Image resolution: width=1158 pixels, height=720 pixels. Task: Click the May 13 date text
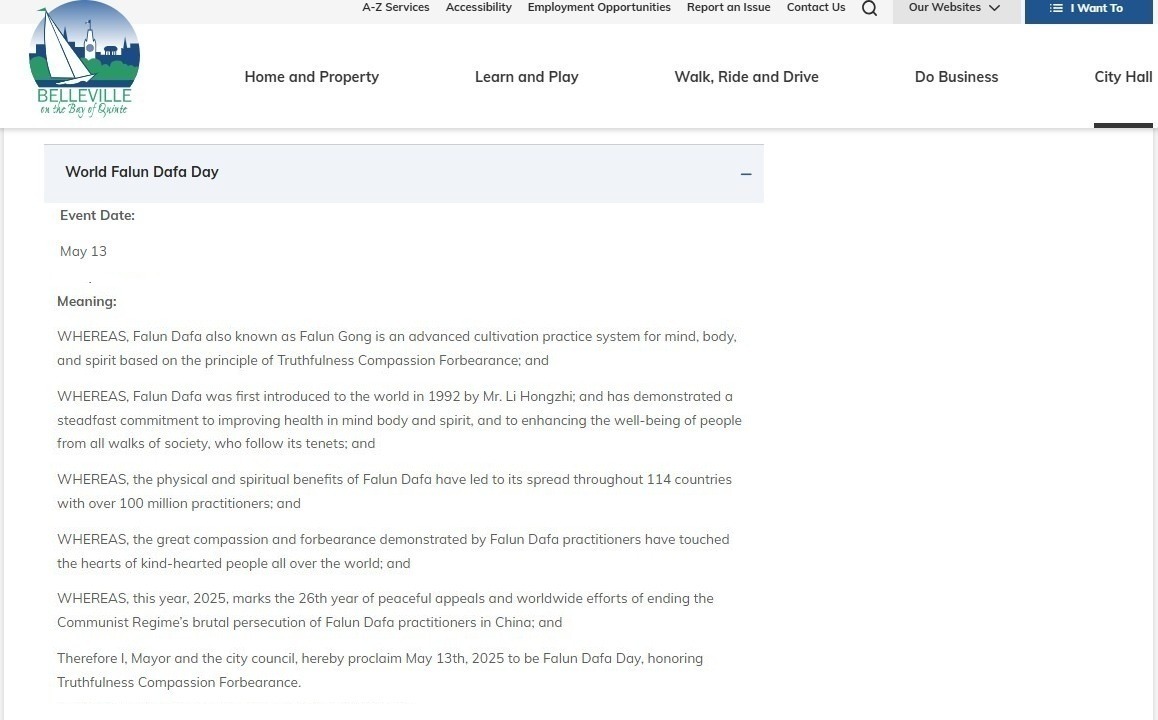83,252
